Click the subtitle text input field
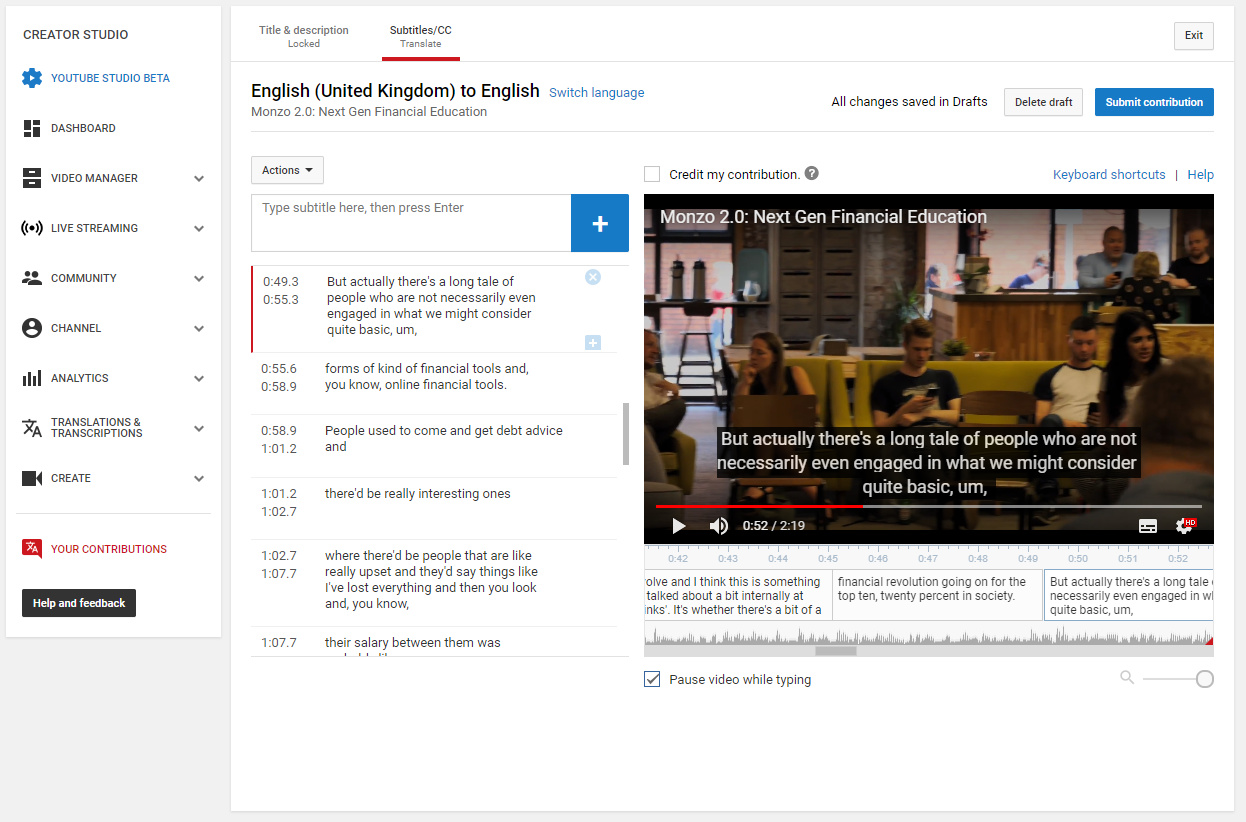 pos(410,222)
